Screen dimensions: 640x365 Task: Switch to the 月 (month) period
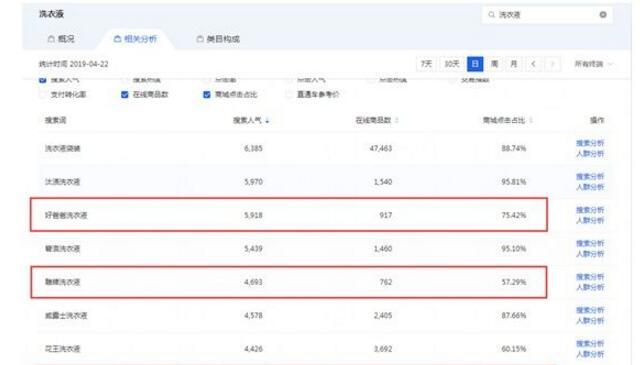(x=514, y=64)
